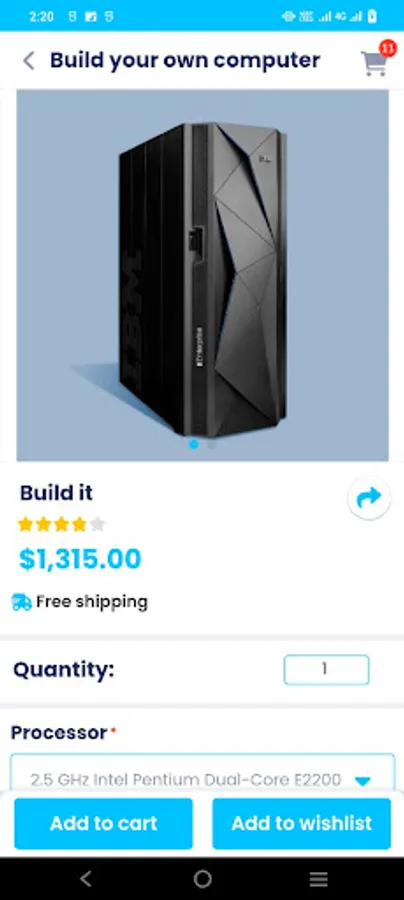Tap the Quantity input field

pyautogui.click(x=326, y=669)
